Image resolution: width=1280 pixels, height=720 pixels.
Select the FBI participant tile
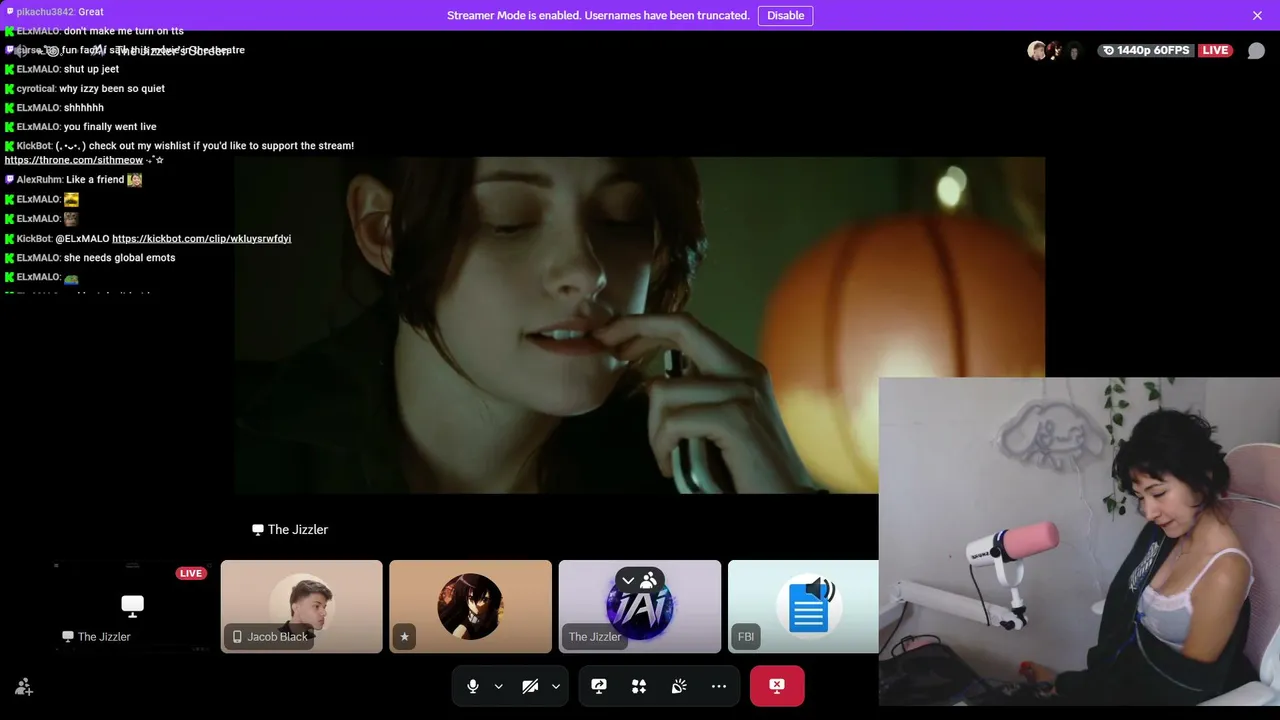(803, 606)
